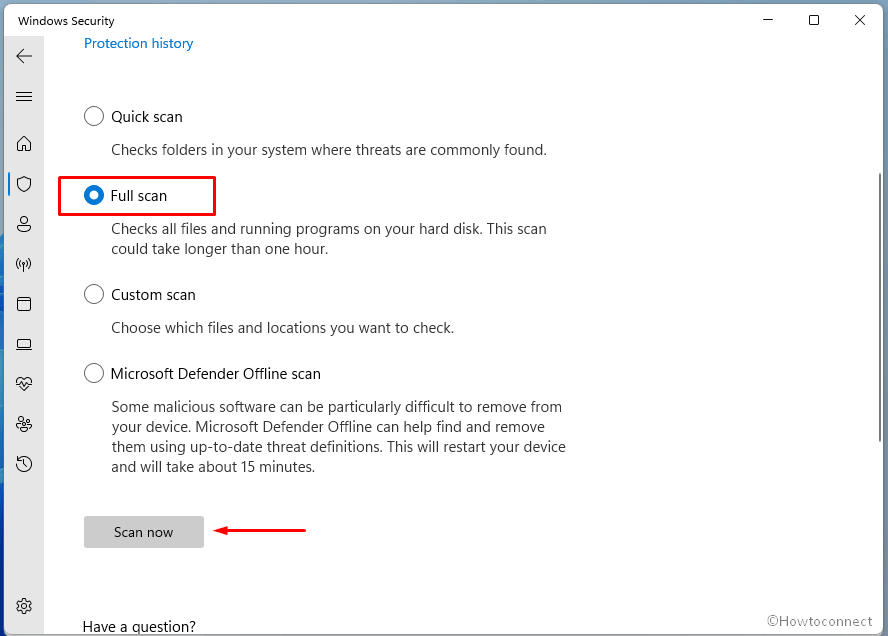Open the Home section icon
This screenshot has width=888, height=636.
(x=24, y=144)
